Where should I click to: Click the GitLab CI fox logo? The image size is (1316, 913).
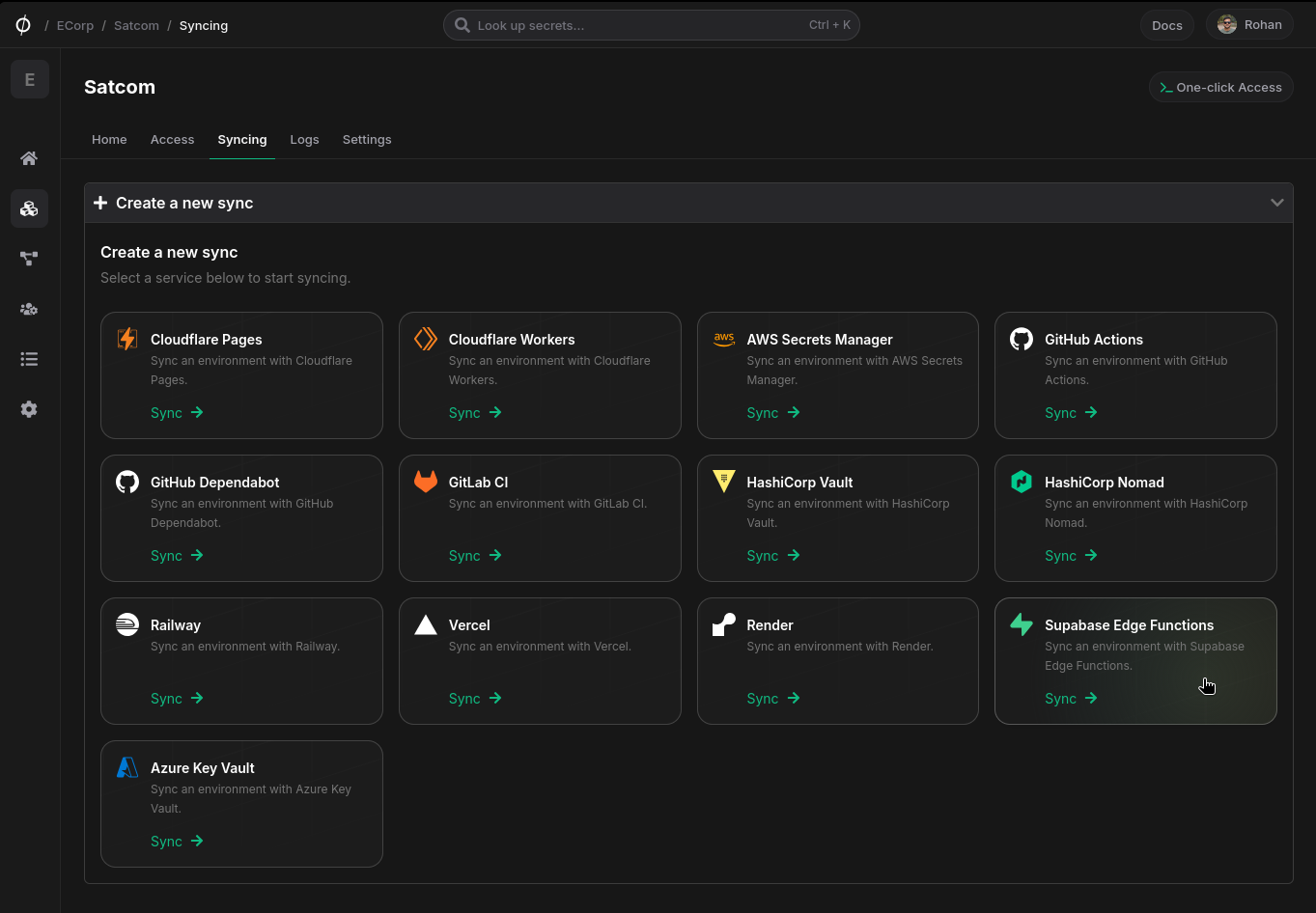[x=426, y=482]
